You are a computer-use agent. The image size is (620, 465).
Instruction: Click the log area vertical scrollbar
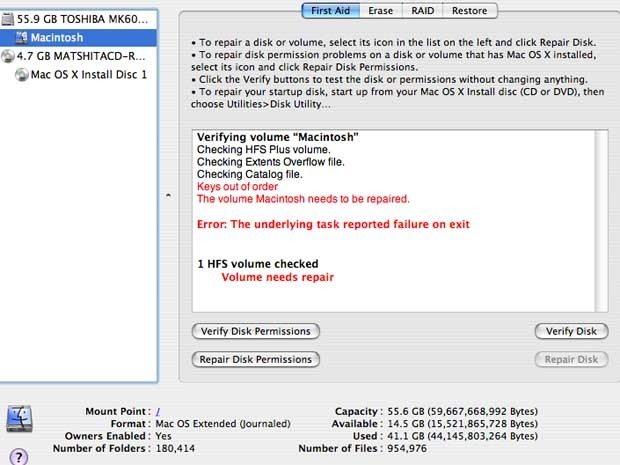tap(601, 221)
